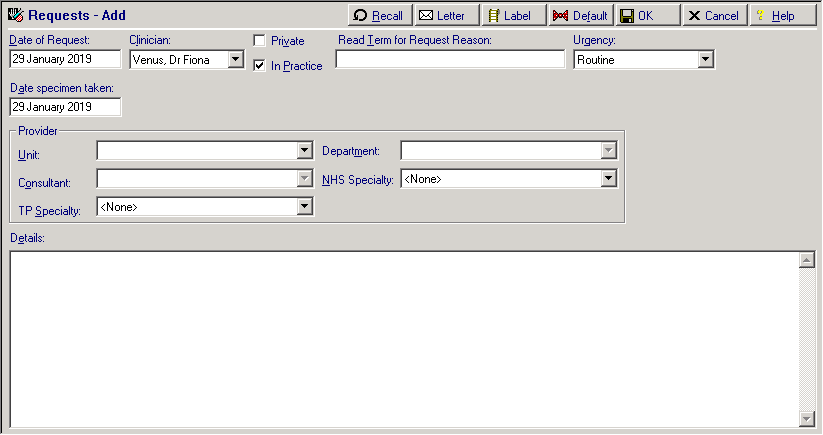Click the Recall toolbar button
The width and height of the screenshot is (823, 435).
tap(380, 16)
